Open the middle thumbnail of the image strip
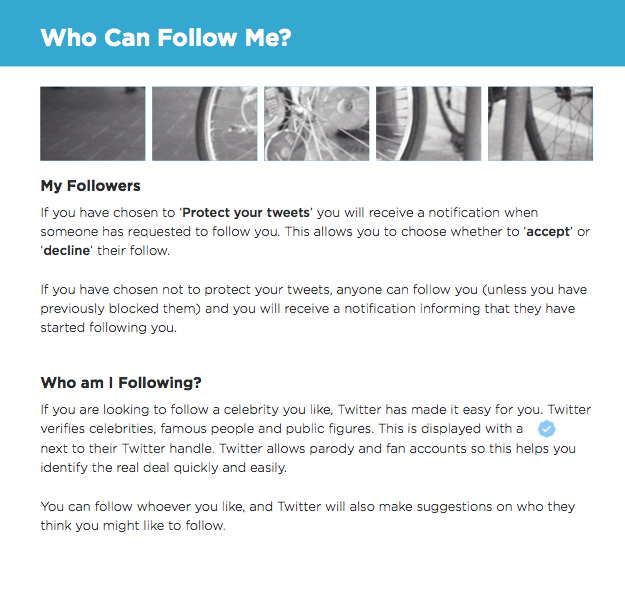The image size is (625, 595). 316,123
